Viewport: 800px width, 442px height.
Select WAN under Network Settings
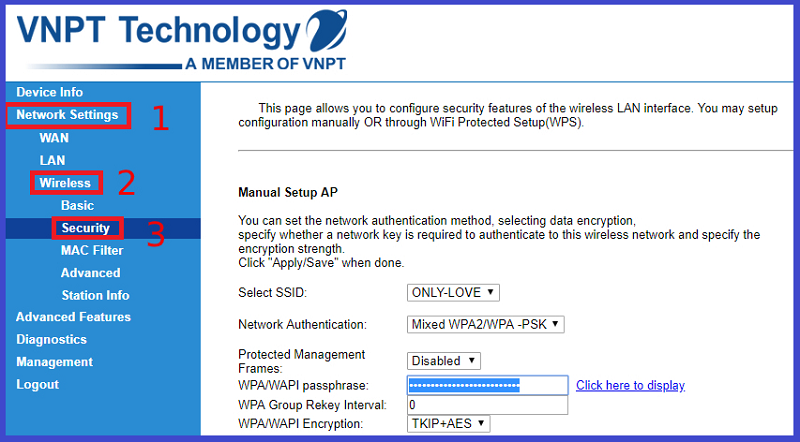tap(54, 138)
